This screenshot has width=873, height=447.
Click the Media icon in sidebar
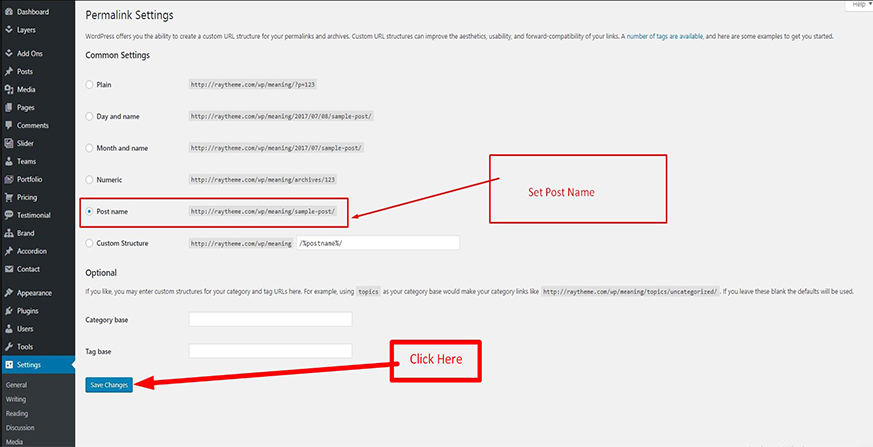tap(8, 90)
